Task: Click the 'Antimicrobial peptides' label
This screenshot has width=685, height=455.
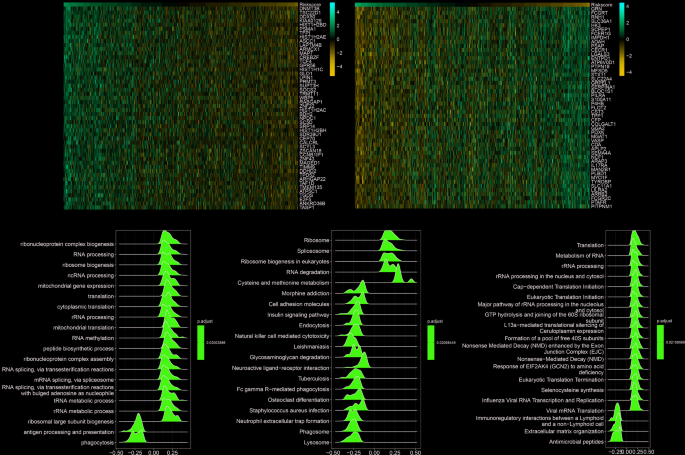Action: (577, 442)
